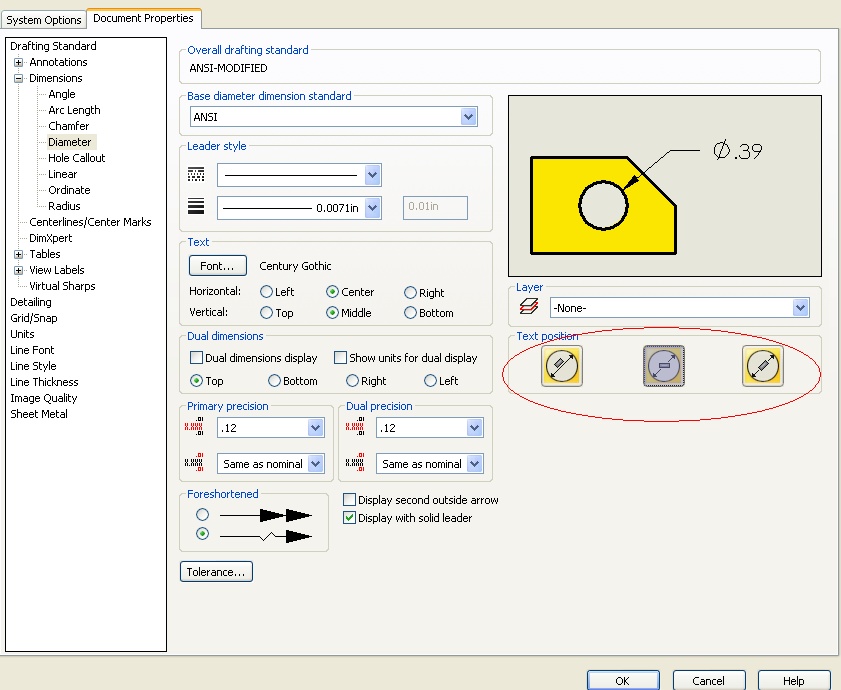
Task: Expand the Annotations tree node
Action: (x=18, y=62)
